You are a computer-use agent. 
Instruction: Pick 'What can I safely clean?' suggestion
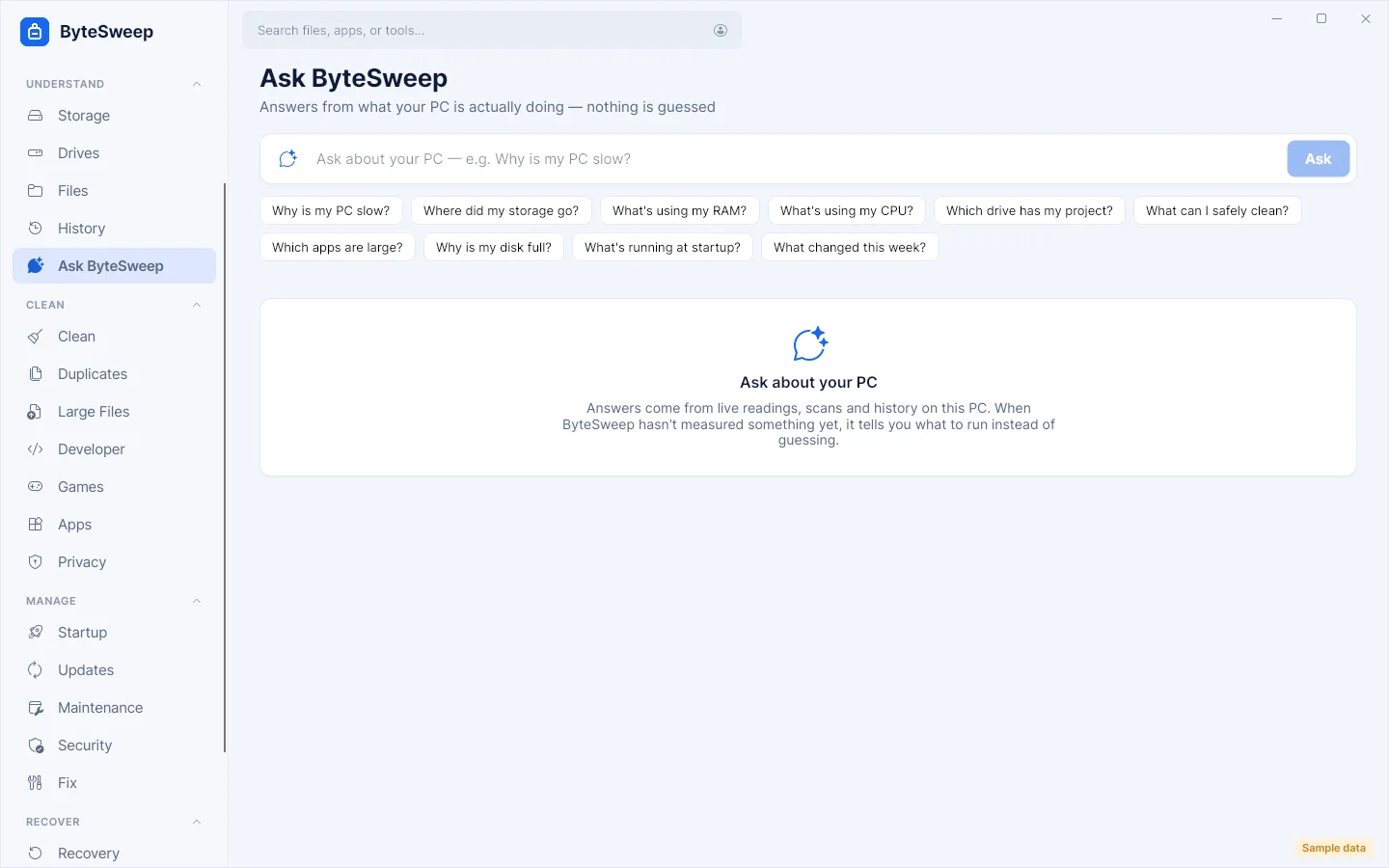[1217, 211]
